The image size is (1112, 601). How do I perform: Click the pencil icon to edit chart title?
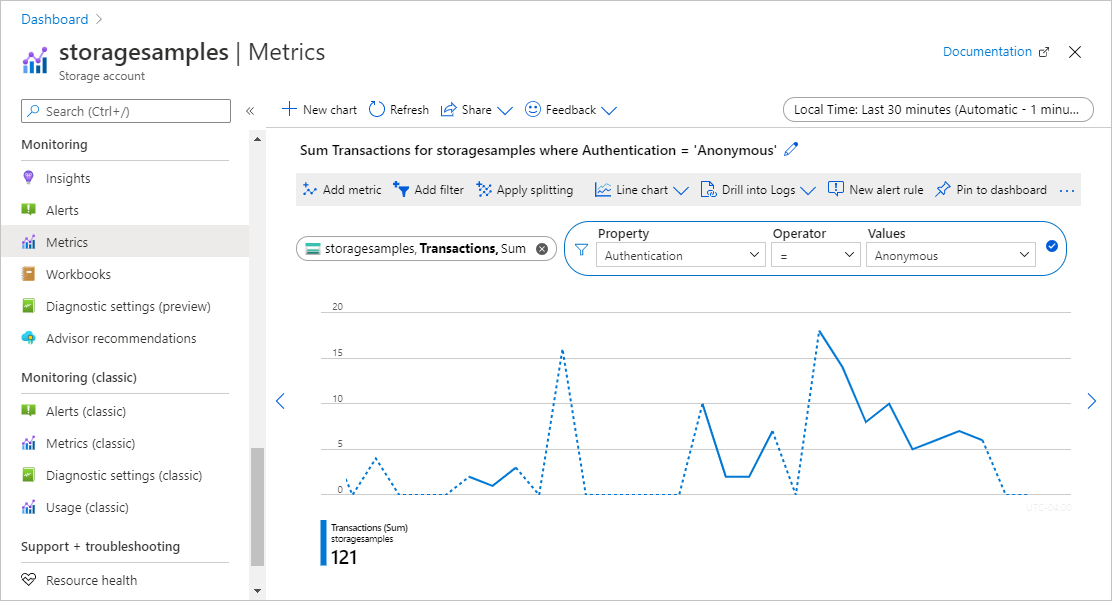[792, 149]
